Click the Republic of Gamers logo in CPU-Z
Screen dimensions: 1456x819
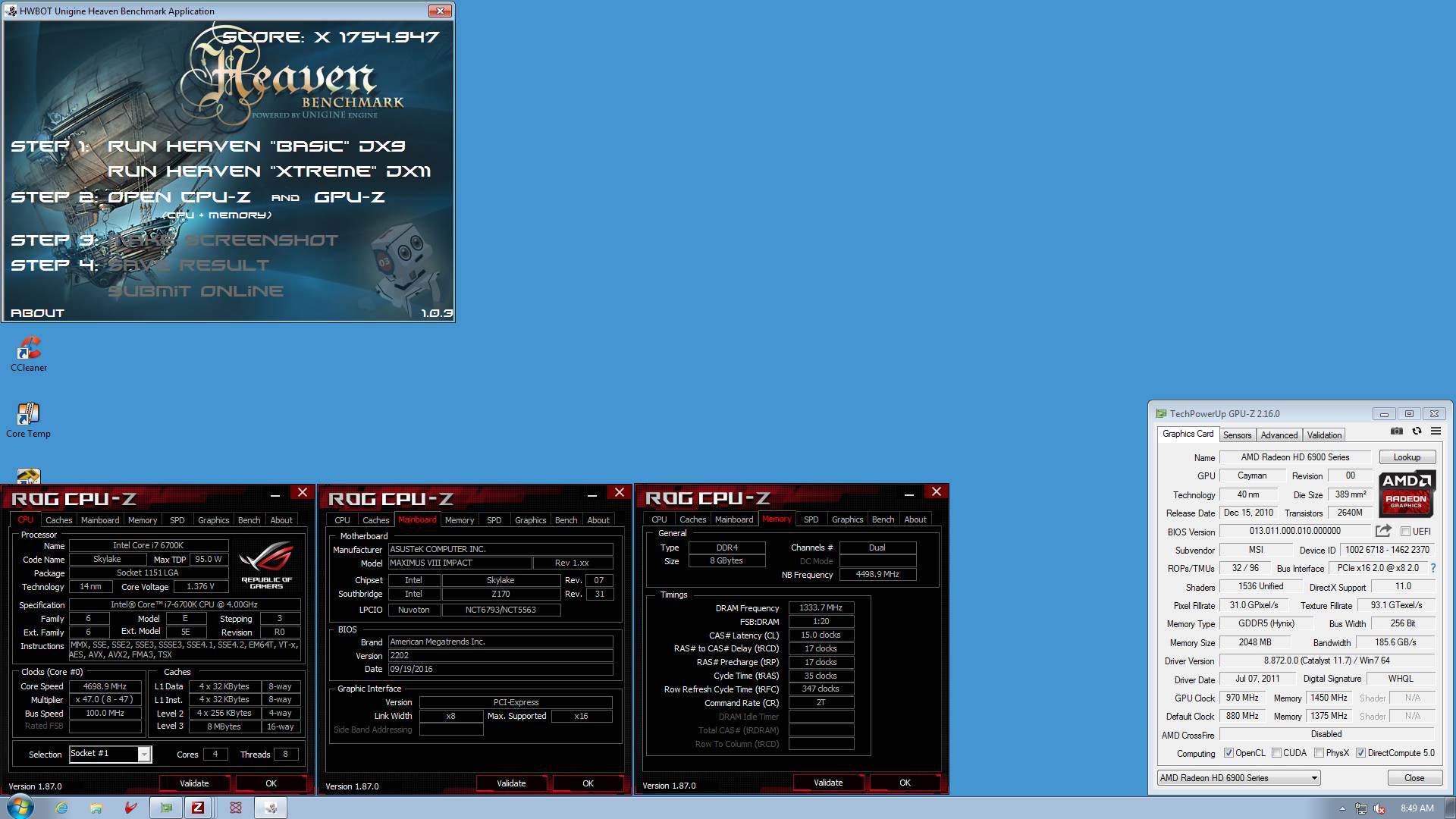click(266, 565)
